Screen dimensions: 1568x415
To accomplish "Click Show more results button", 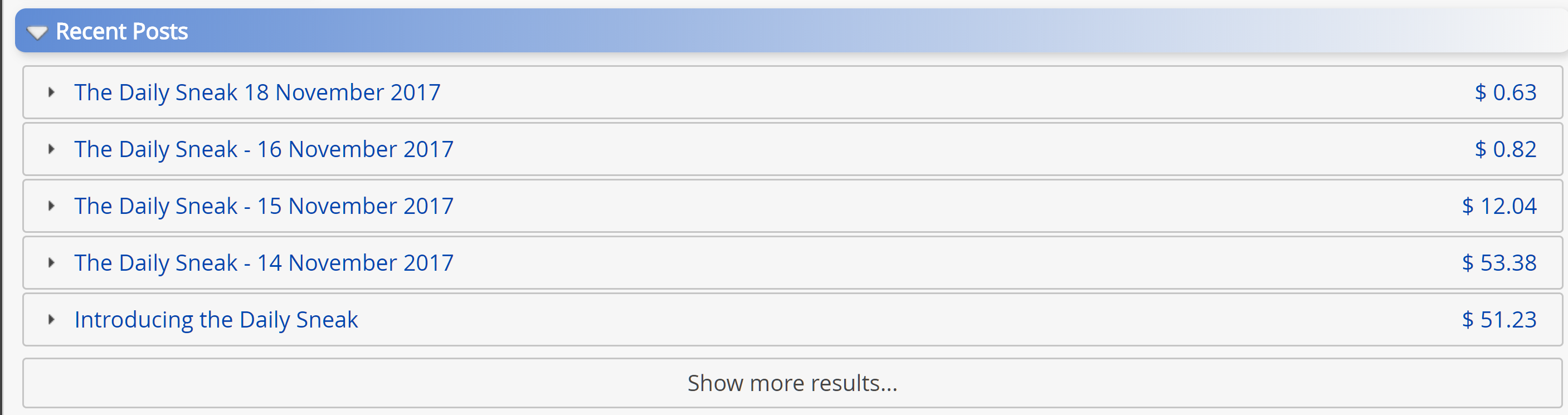I will pyautogui.click(x=792, y=383).
